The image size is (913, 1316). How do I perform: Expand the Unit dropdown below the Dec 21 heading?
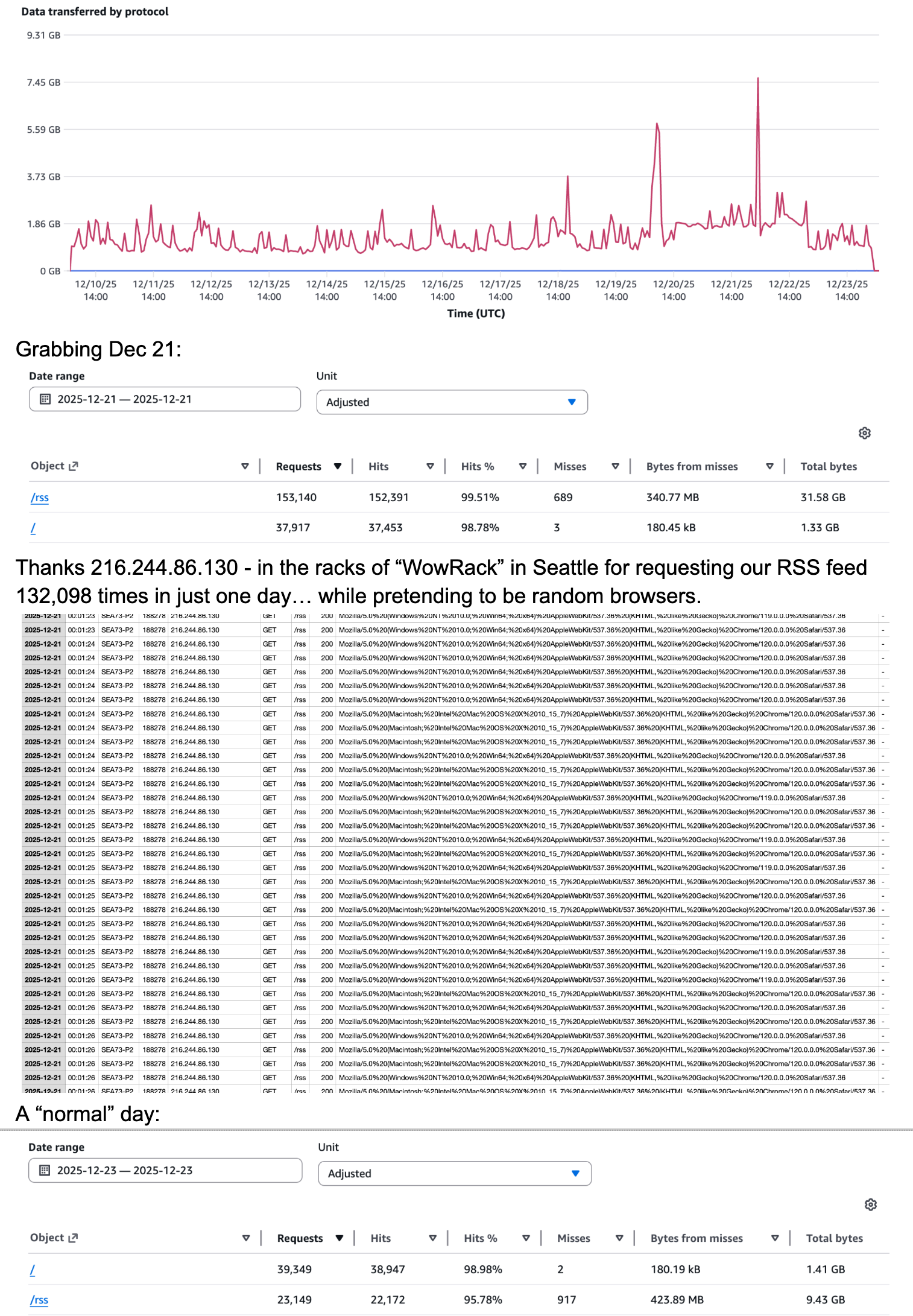452,402
